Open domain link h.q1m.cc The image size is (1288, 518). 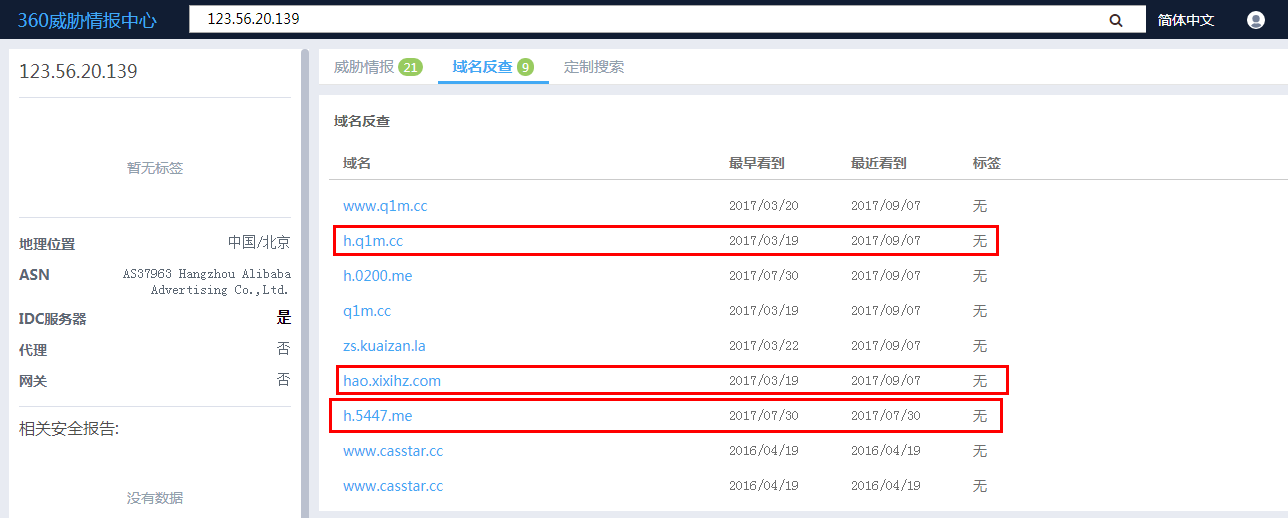point(373,241)
